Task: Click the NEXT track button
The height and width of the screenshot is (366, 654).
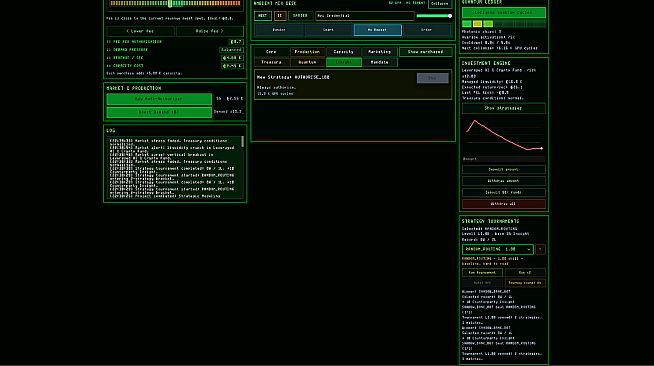Action: [x=263, y=16]
